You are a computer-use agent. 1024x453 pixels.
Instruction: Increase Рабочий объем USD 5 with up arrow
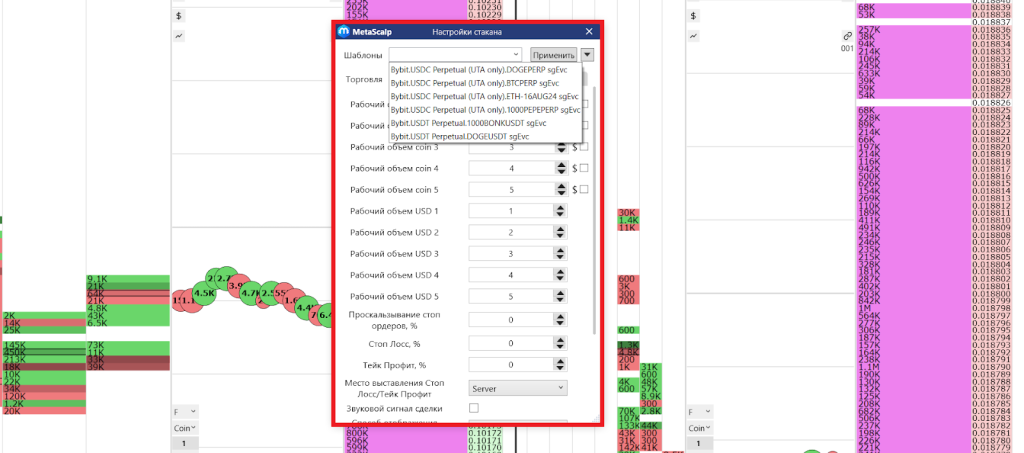[x=561, y=292]
